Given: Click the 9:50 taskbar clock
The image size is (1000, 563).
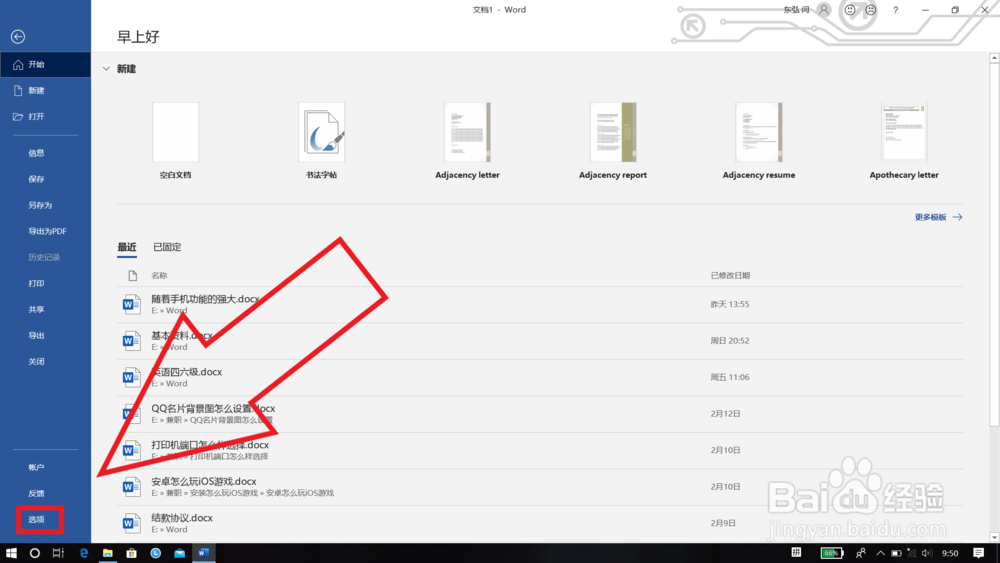Looking at the screenshot, I should click(x=950, y=553).
